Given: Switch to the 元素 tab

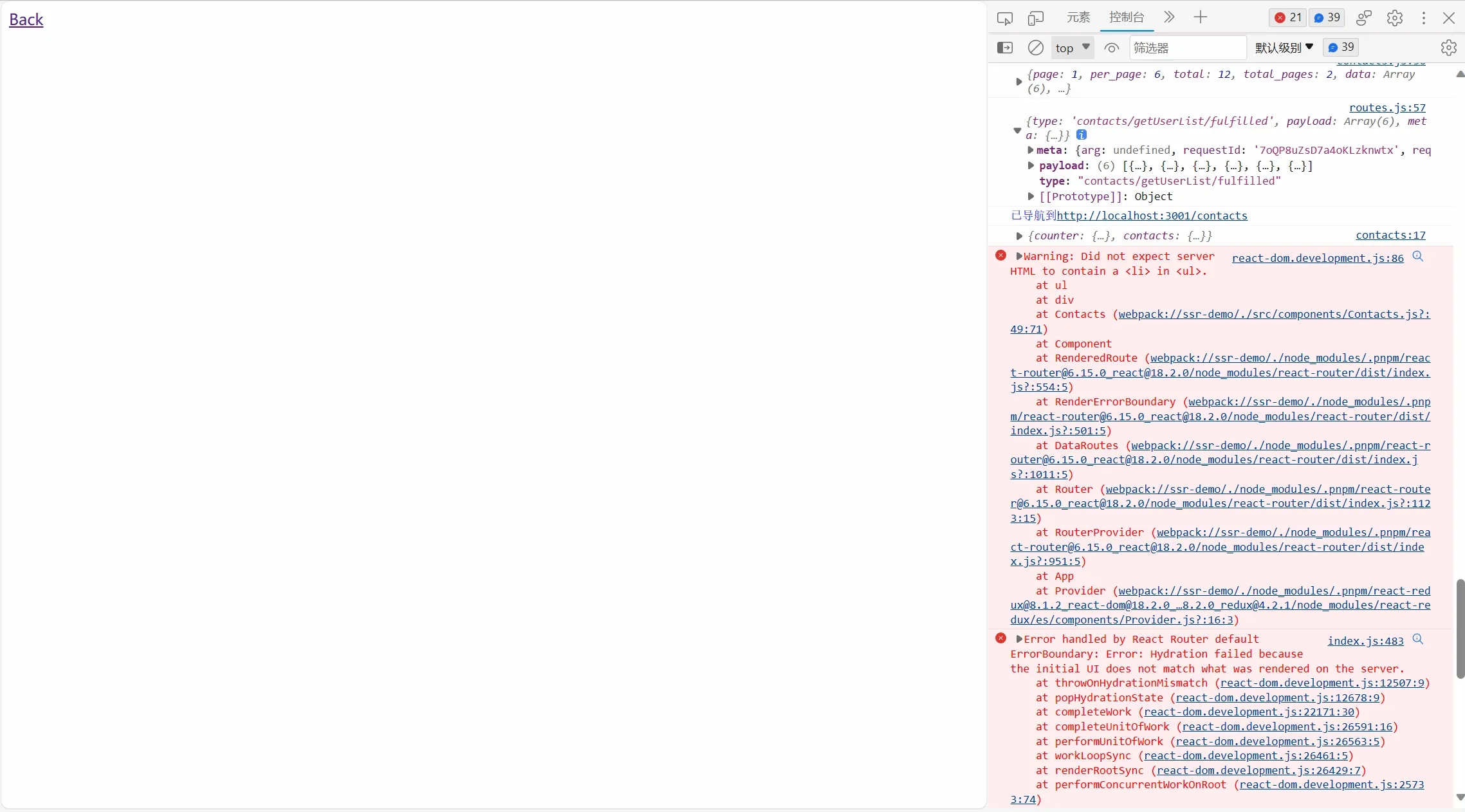Looking at the screenshot, I should point(1078,17).
